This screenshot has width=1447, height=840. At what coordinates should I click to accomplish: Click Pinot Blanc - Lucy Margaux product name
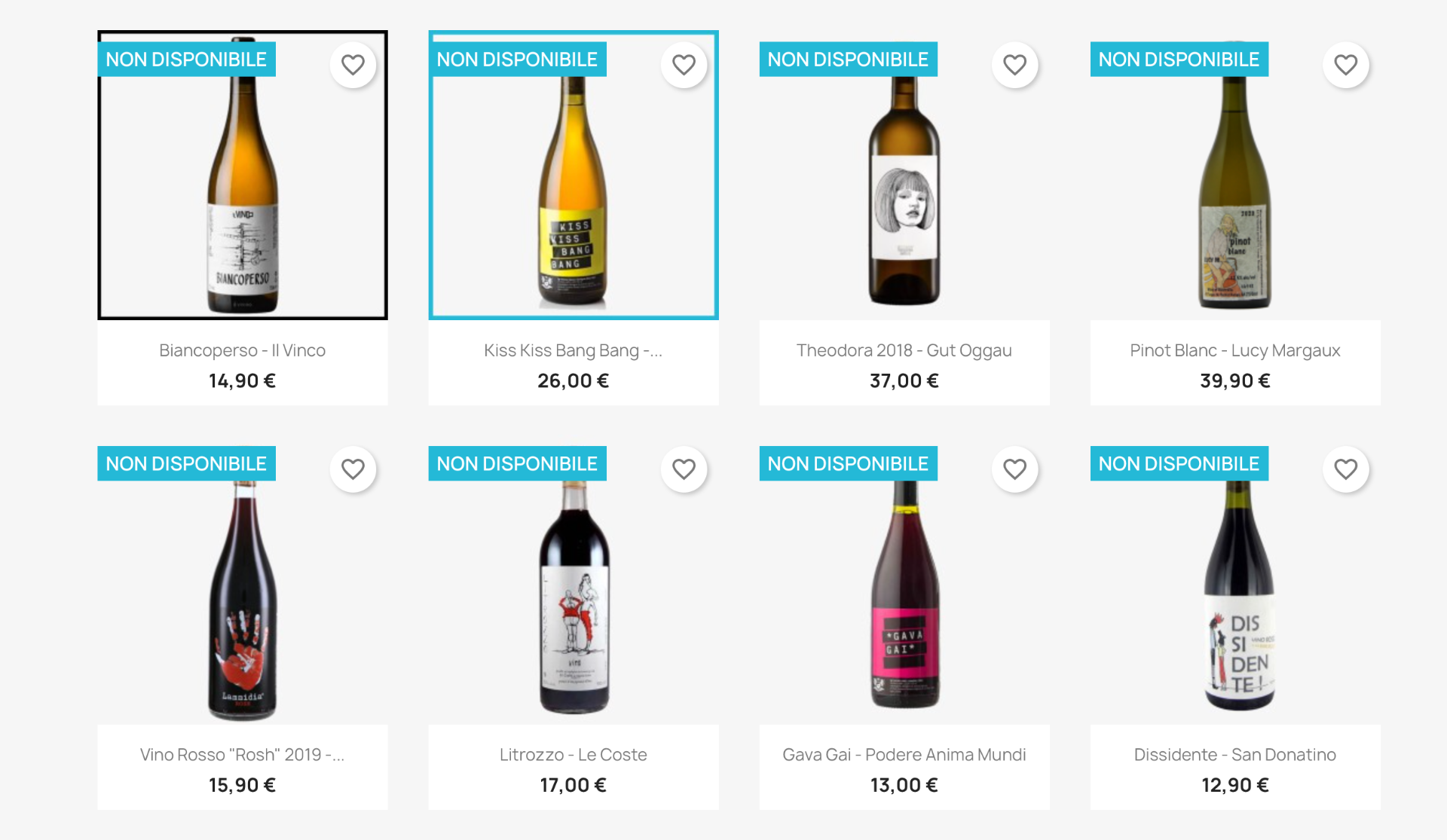coord(1234,350)
